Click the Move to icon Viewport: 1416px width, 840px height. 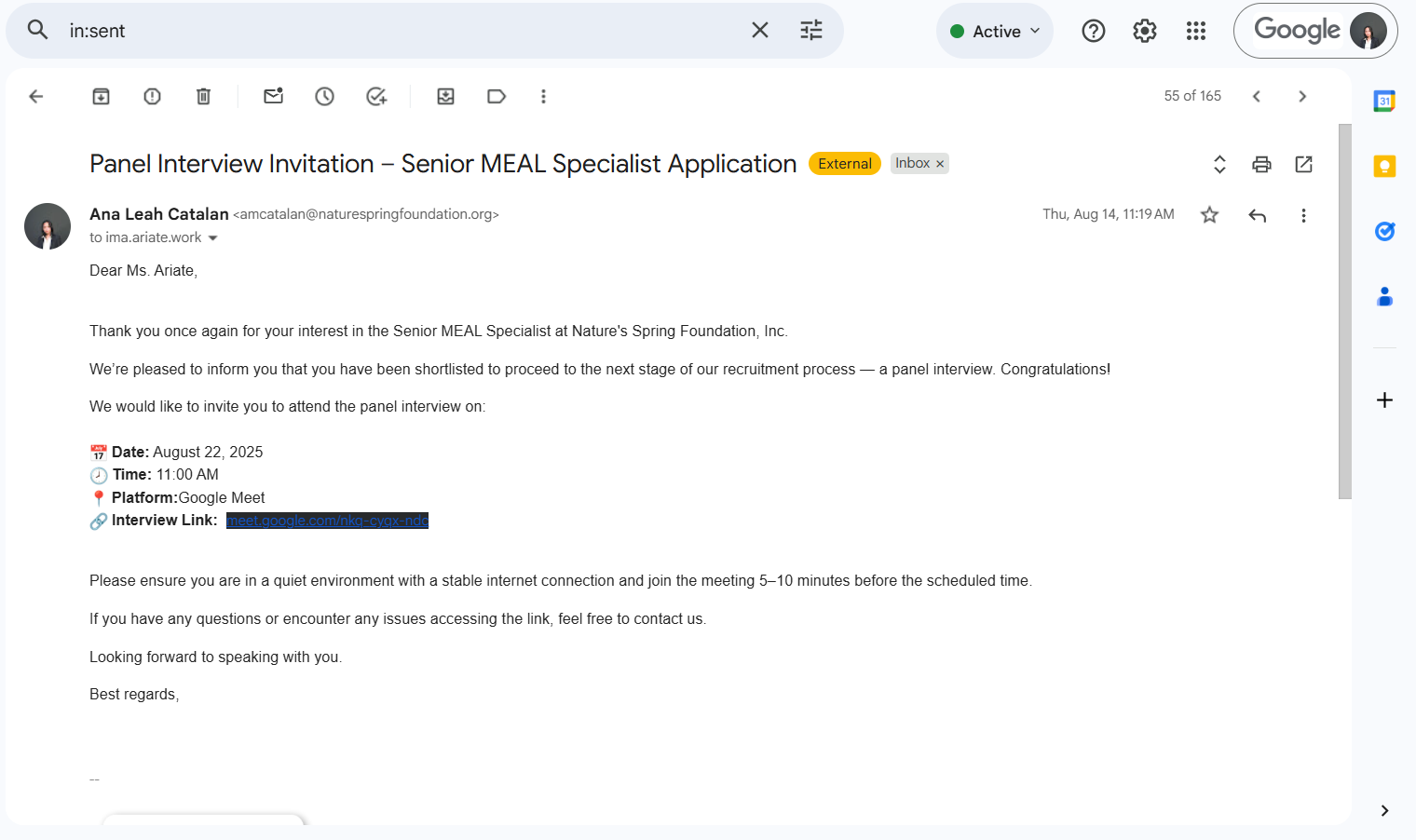(x=445, y=96)
